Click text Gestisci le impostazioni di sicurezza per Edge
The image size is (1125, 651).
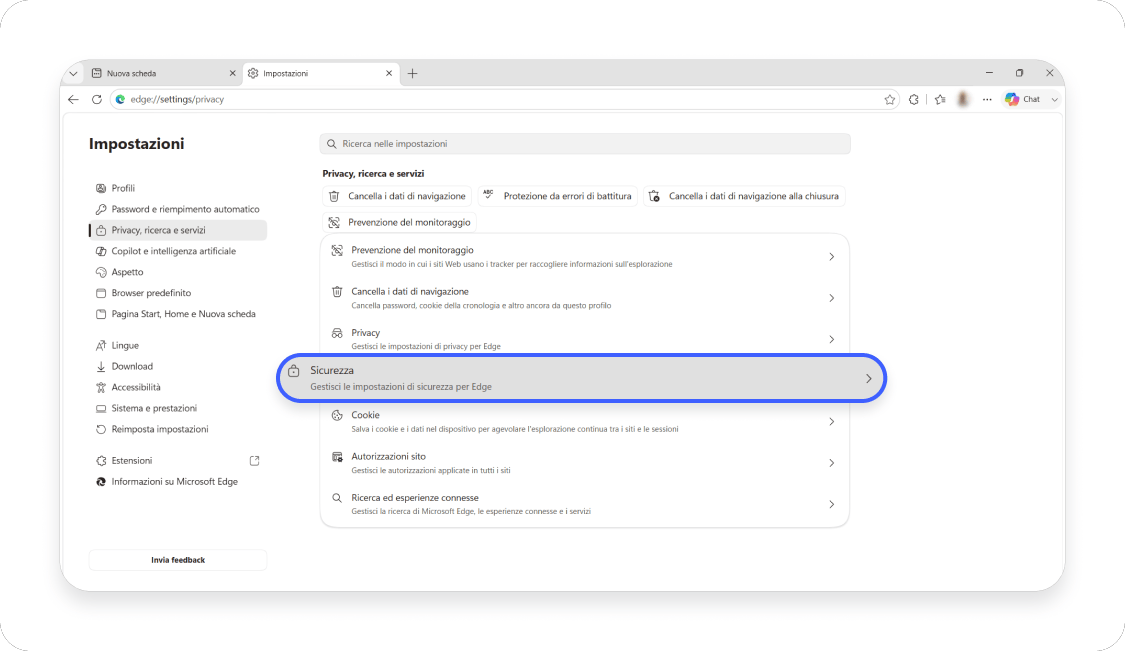pos(401,387)
